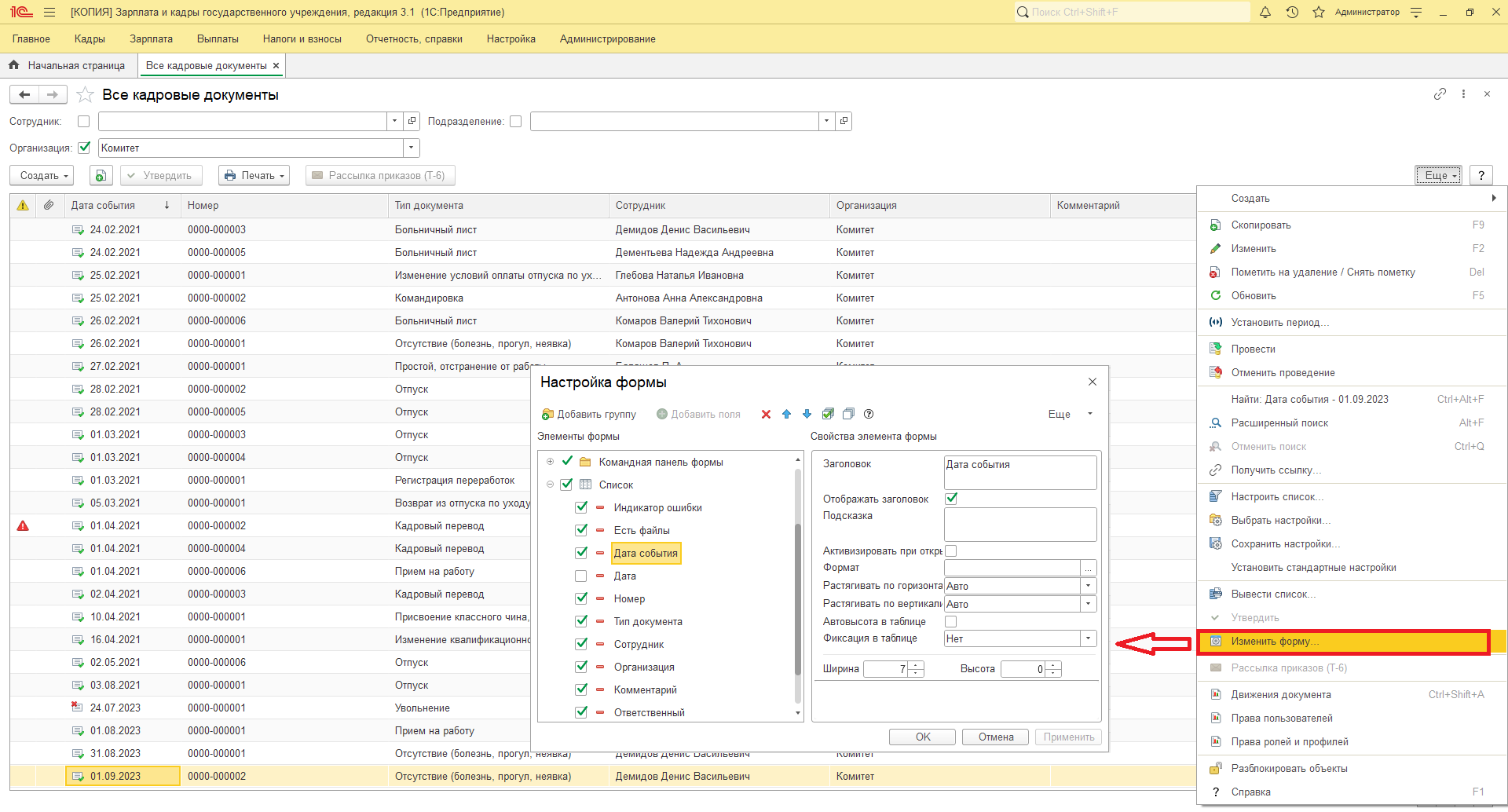Increase Ширина value with stepper up arrow
Screen dimensions: 1508x812
click(x=917, y=665)
